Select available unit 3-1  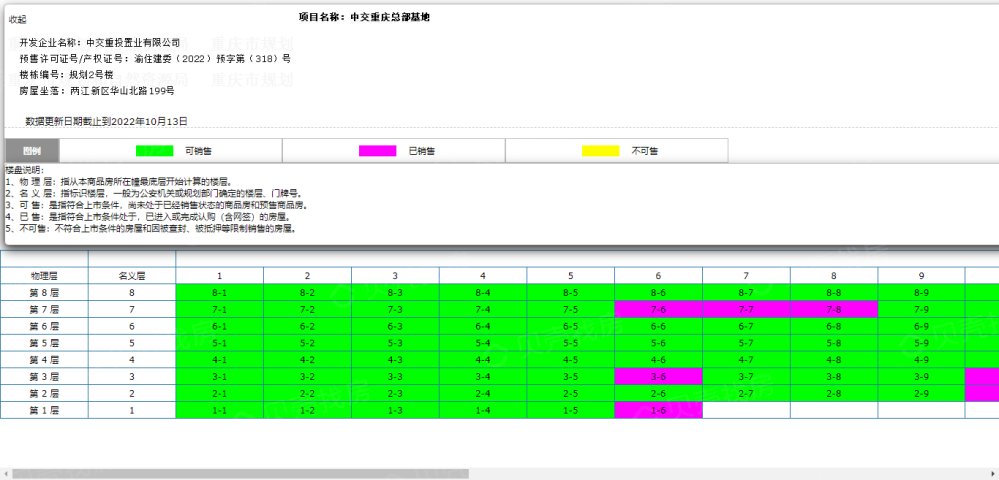click(220, 376)
